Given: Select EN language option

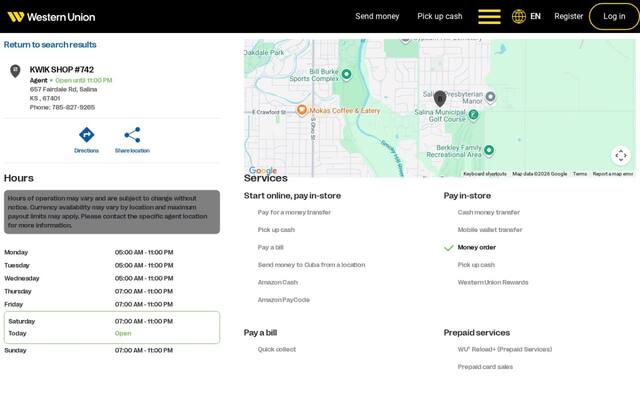Looking at the screenshot, I should point(536,16).
